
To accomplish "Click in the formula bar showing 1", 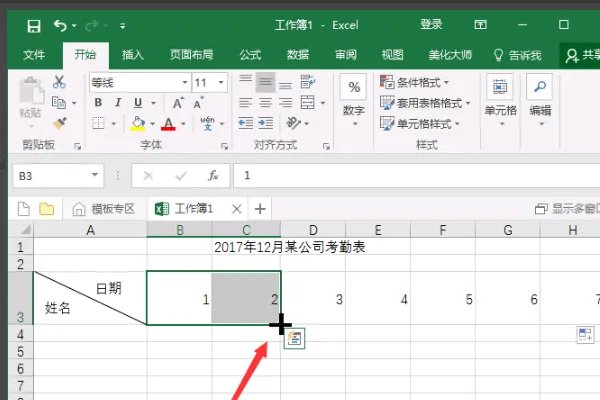I will (x=417, y=176).
